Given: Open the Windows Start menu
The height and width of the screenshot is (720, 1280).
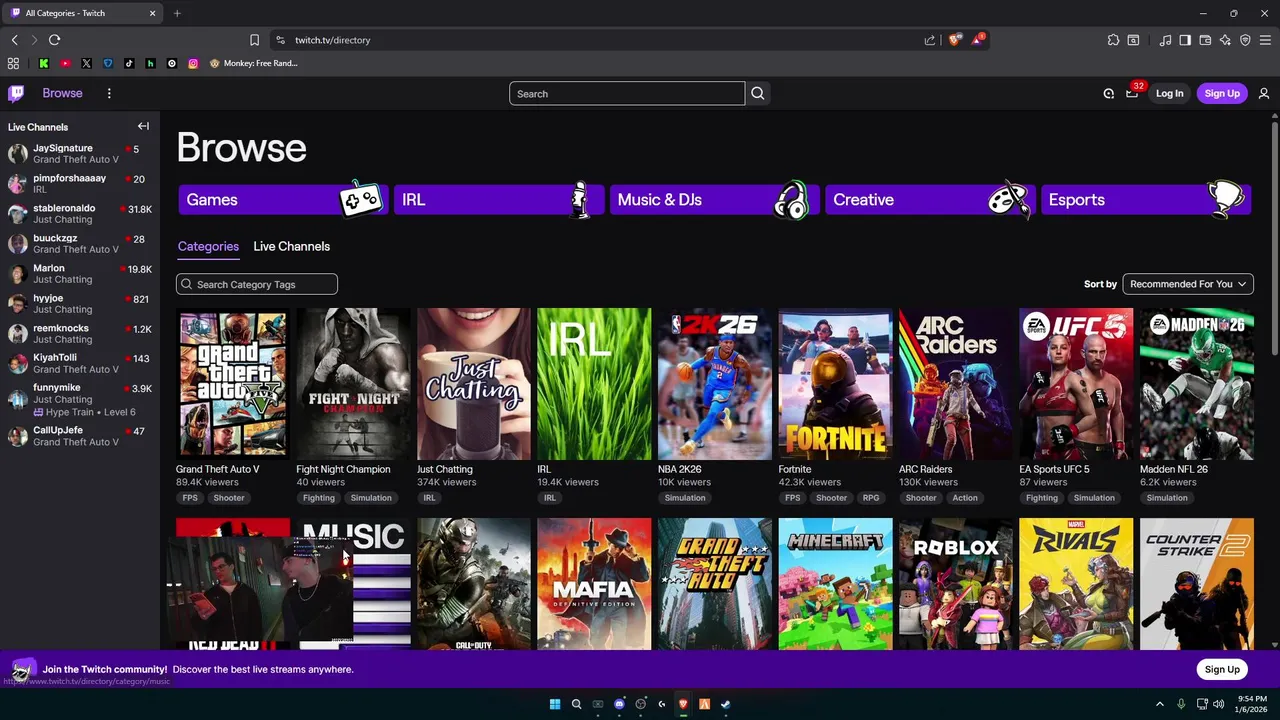Looking at the screenshot, I should pyautogui.click(x=555, y=704).
